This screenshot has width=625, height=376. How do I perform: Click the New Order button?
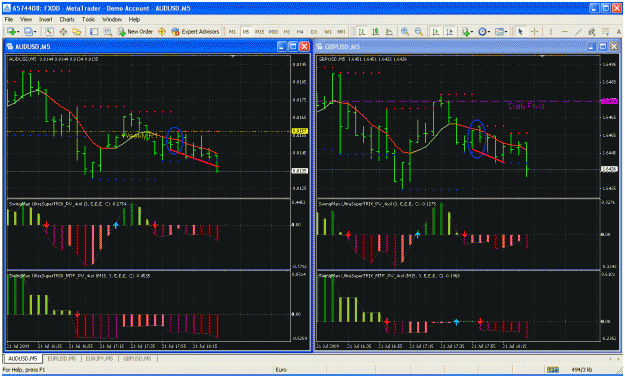136,31
